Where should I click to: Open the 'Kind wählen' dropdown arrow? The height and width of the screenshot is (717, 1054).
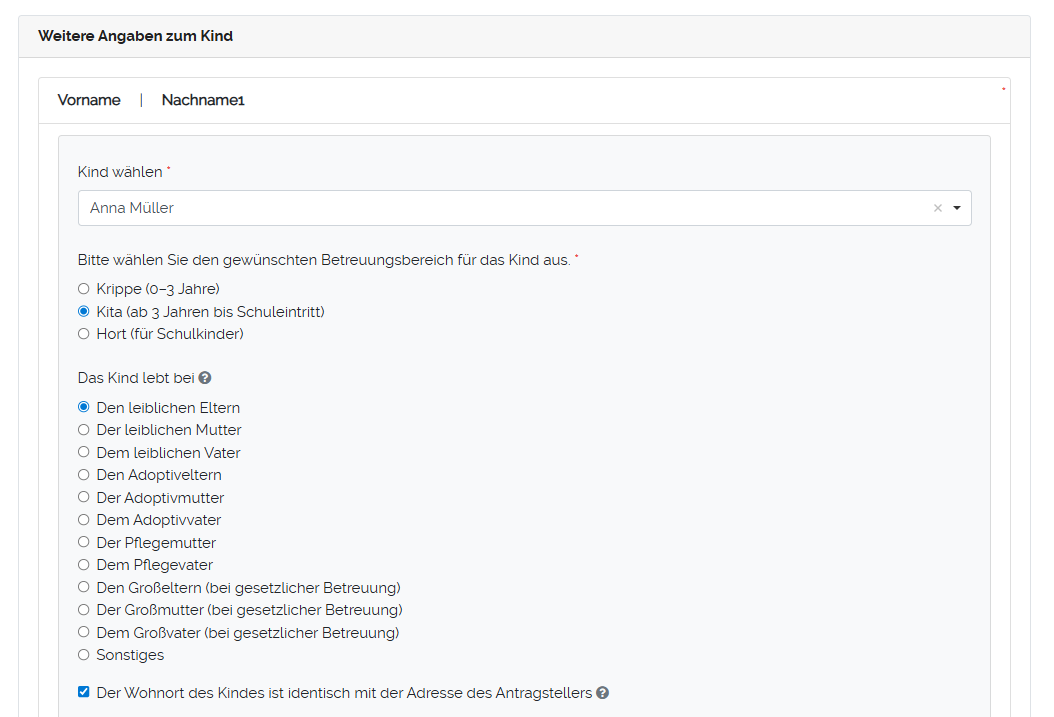957,208
